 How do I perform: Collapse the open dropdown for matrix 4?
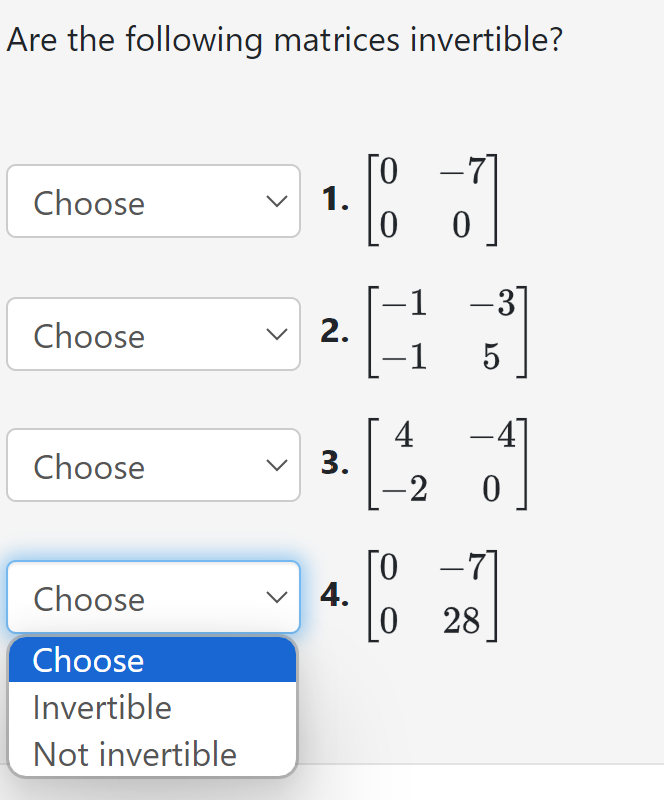click(x=153, y=597)
